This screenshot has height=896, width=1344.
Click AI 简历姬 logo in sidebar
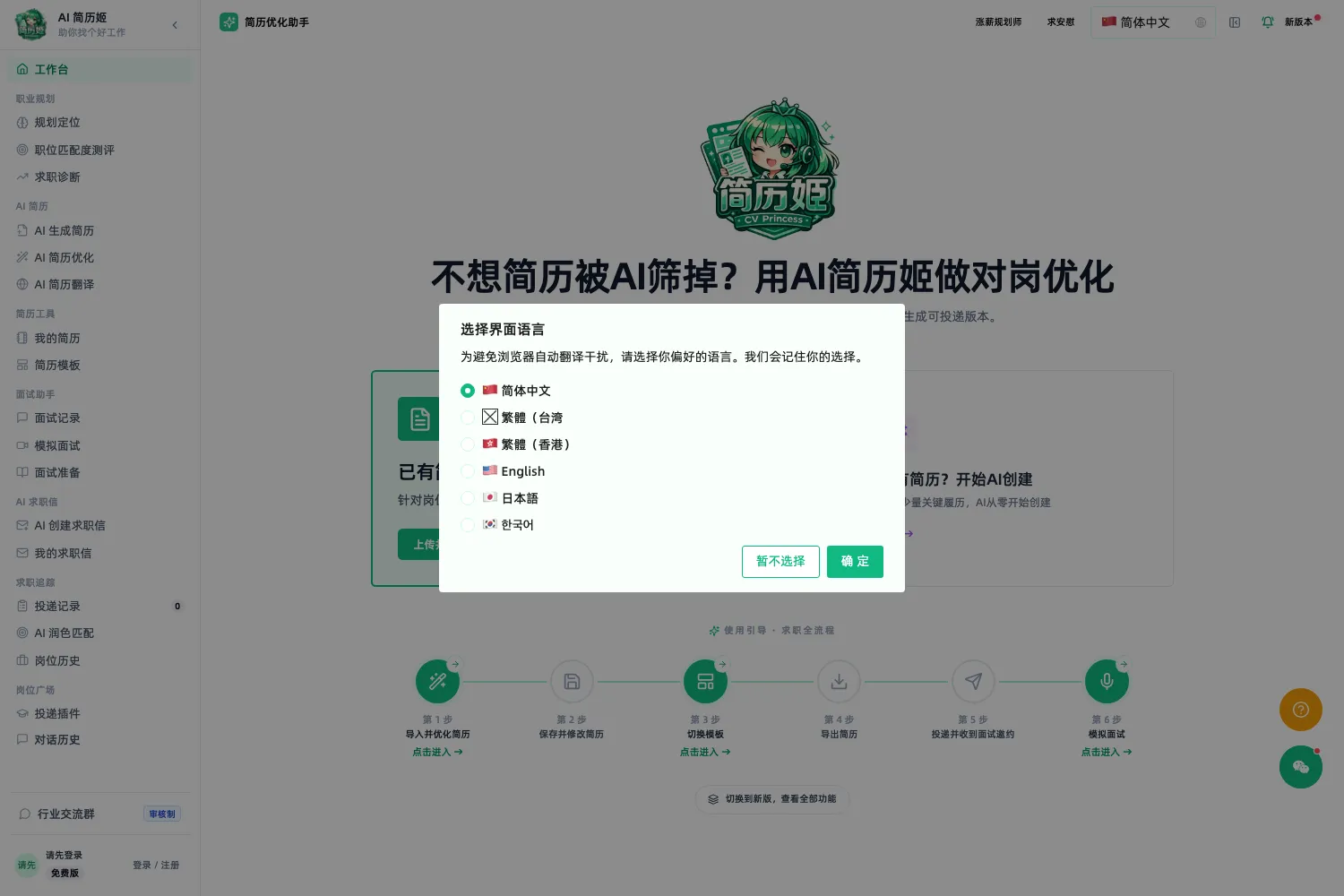30,24
